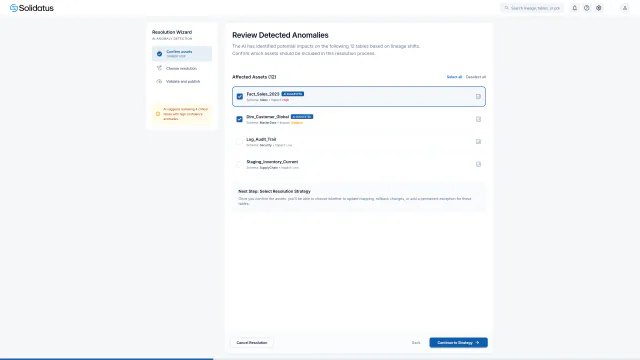Screen dimensions: 640x360
Task: Click the warning icon in AI suggestion note
Action: pos(158,114)
